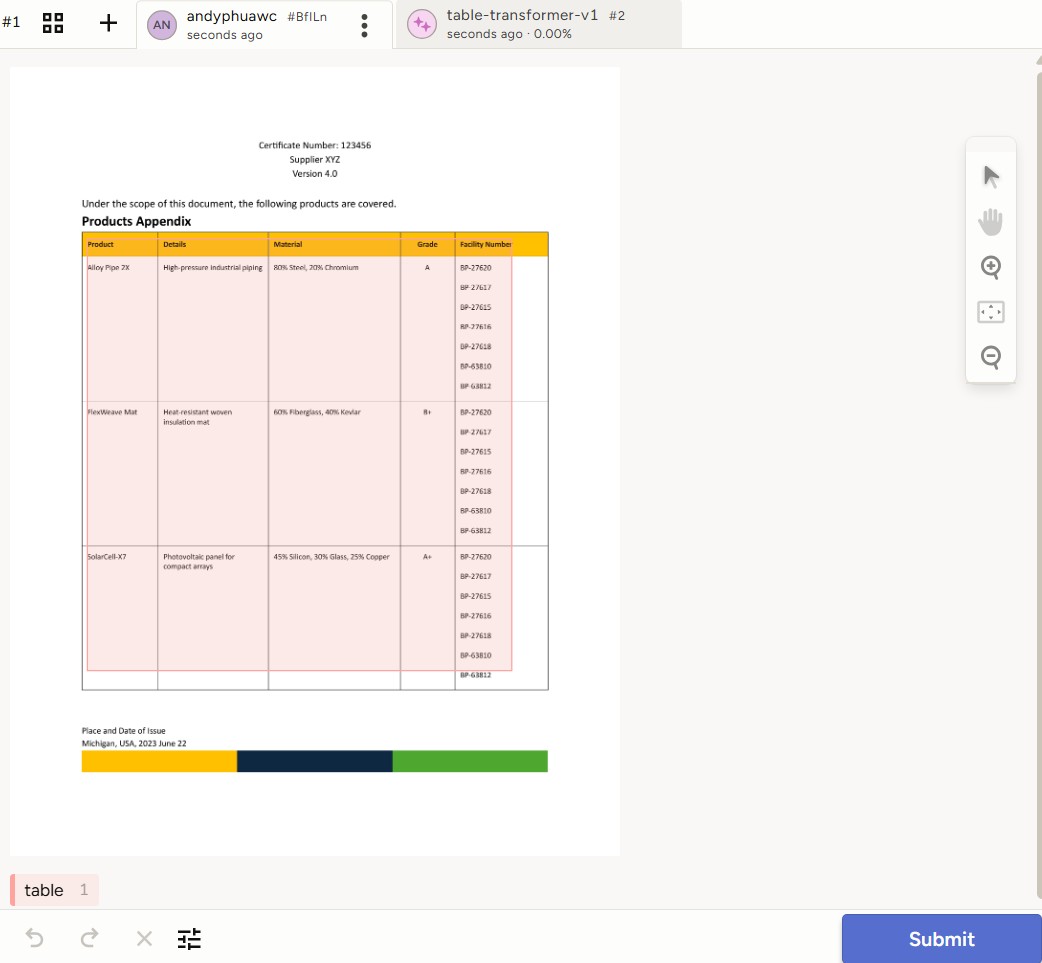Reset the annotation with the X icon
This screenshot has width=1042, height=963.
[144, 938]
